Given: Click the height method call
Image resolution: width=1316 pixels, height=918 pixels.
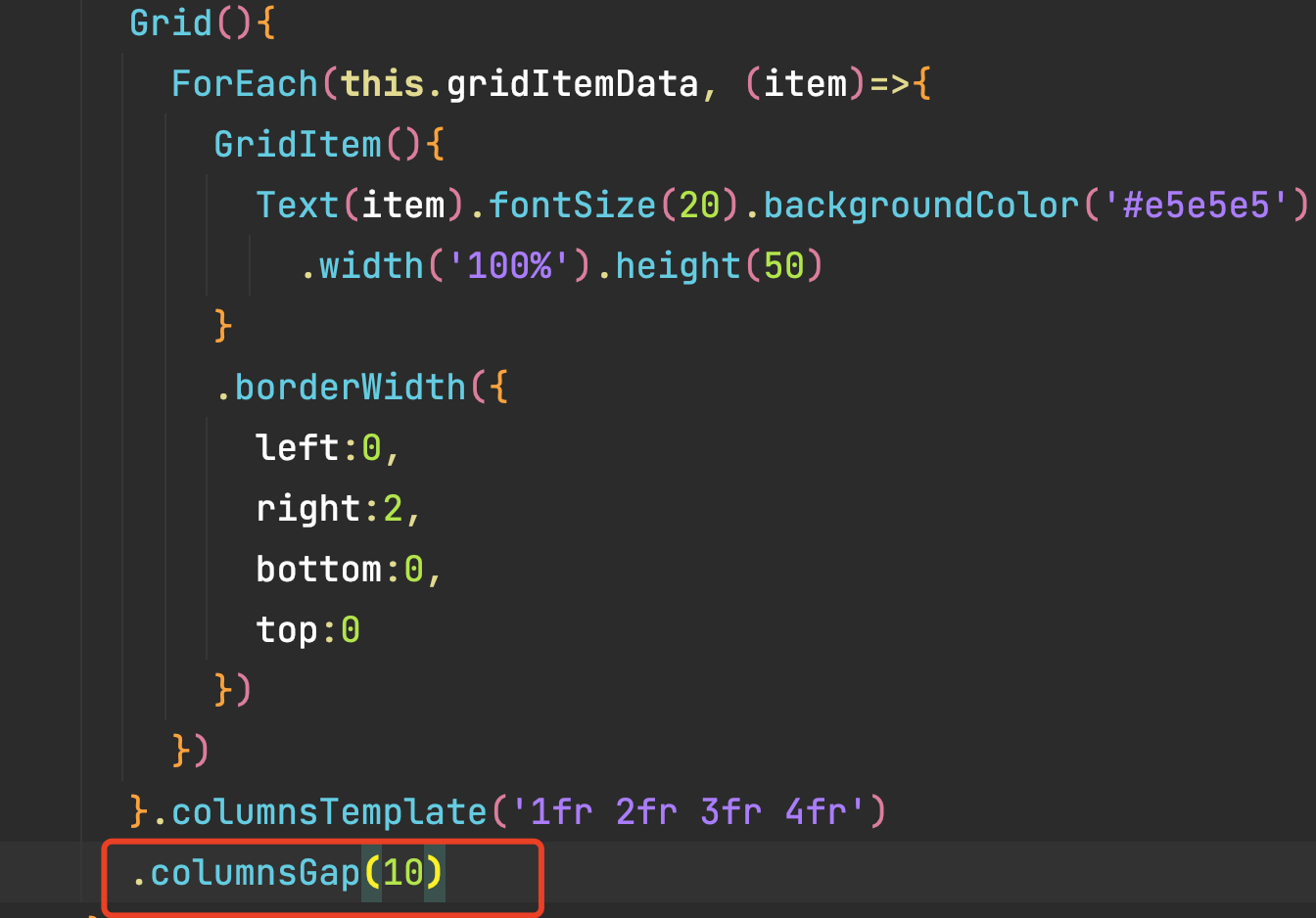Looking at the screenshot, I should click(x=678, y=265).
